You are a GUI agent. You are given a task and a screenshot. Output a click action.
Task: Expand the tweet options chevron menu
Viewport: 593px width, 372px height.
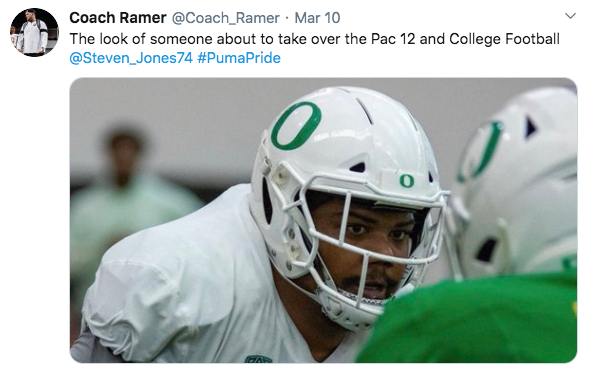[570, 16]
